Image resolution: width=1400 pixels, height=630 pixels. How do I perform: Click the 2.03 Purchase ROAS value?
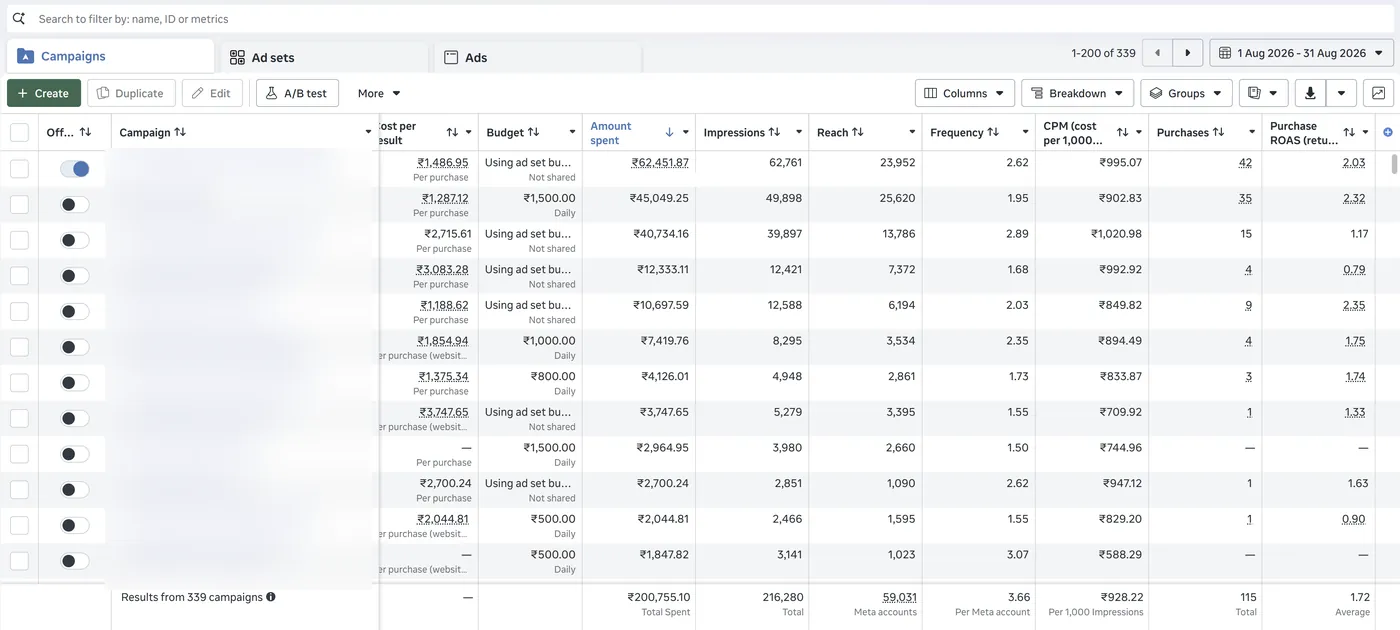1354,162
